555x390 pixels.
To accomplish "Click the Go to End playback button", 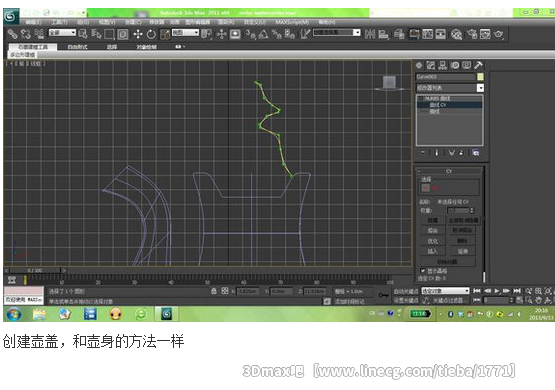I will pos(517,291).
